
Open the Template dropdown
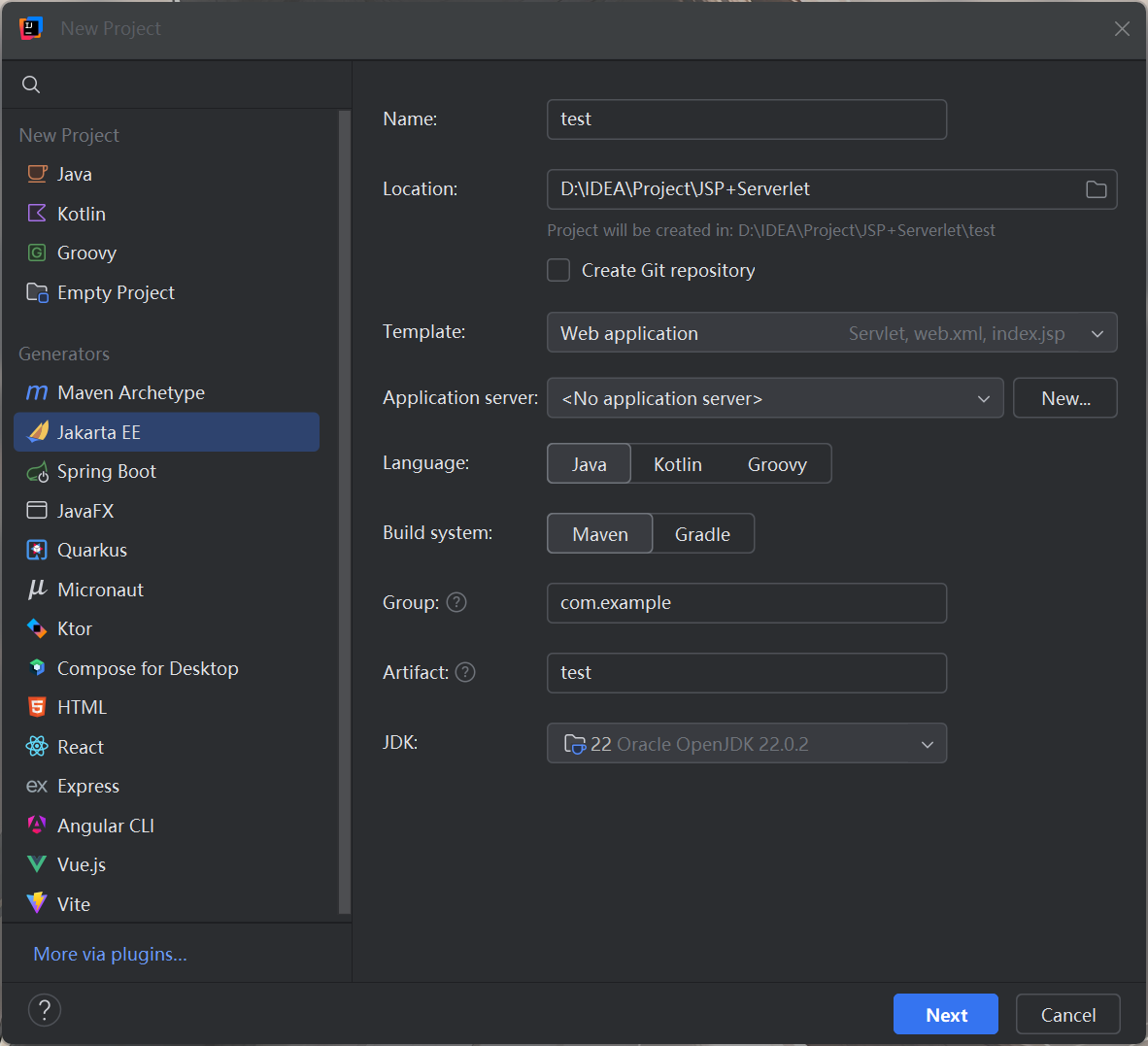(x=831, y=333)
